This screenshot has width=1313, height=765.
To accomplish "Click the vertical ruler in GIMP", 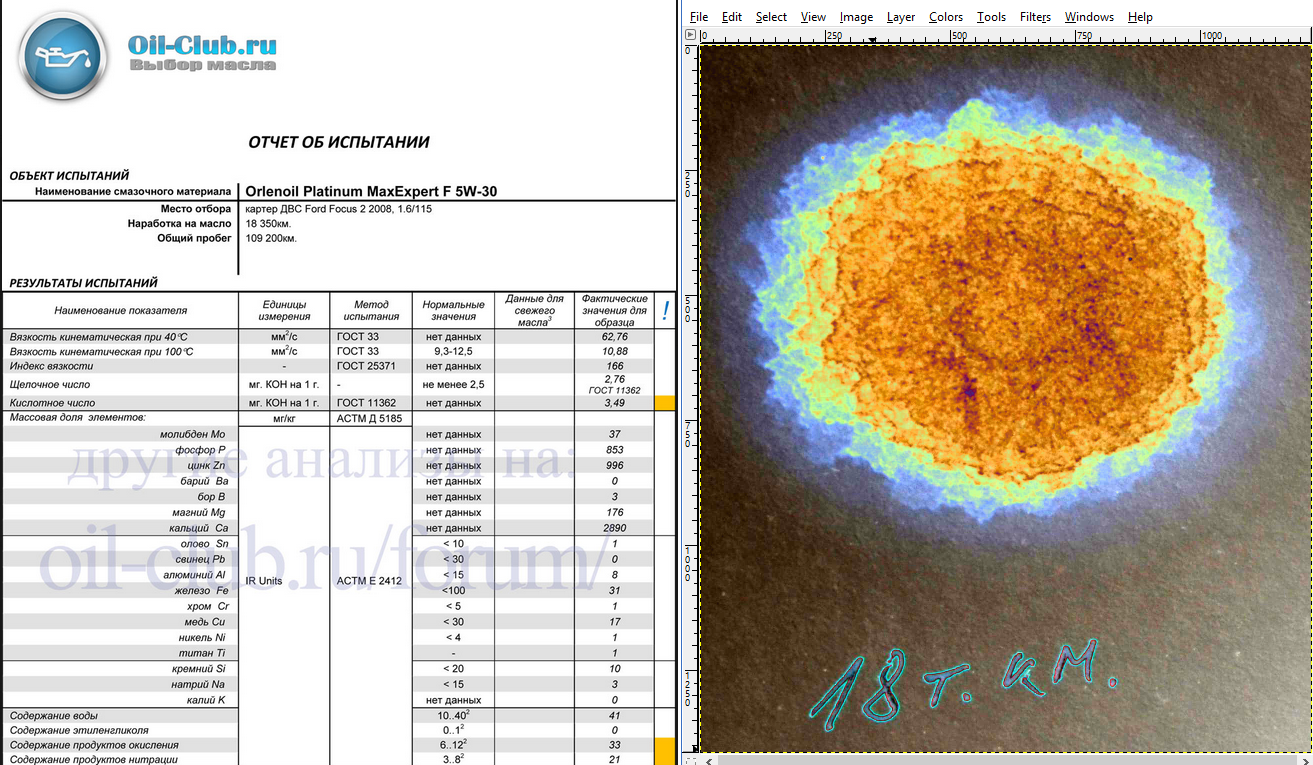I will click(690, 398).
